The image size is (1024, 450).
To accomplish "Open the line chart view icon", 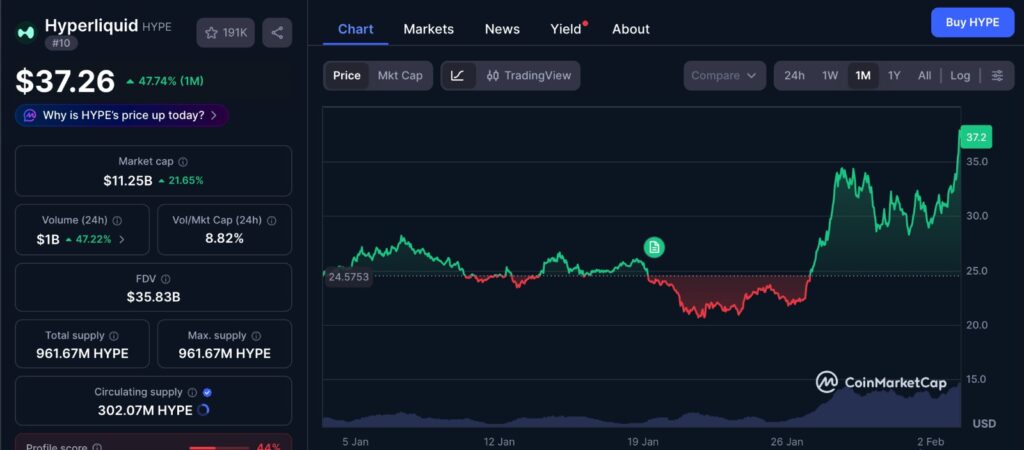I will 458,76.
